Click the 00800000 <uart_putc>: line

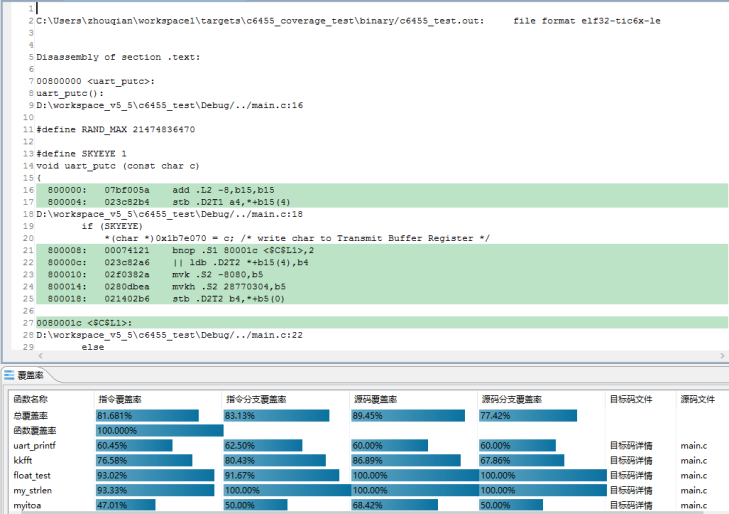95,81
